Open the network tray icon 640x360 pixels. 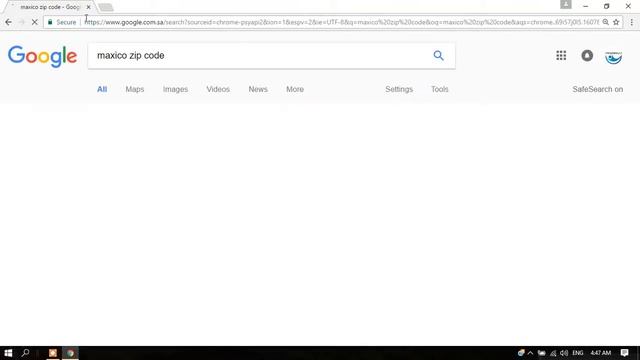point(553,353)
